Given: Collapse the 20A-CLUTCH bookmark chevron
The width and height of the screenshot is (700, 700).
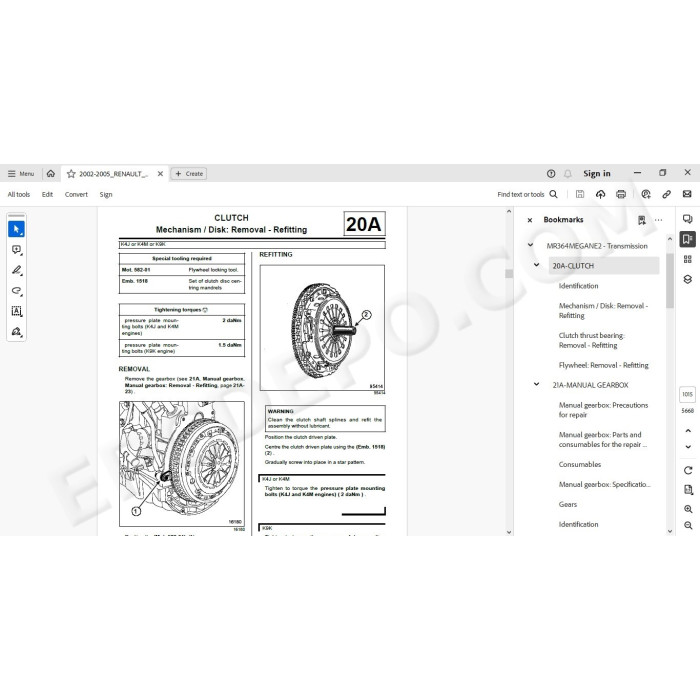Looking at the screenshot, I should pos(537,265).
